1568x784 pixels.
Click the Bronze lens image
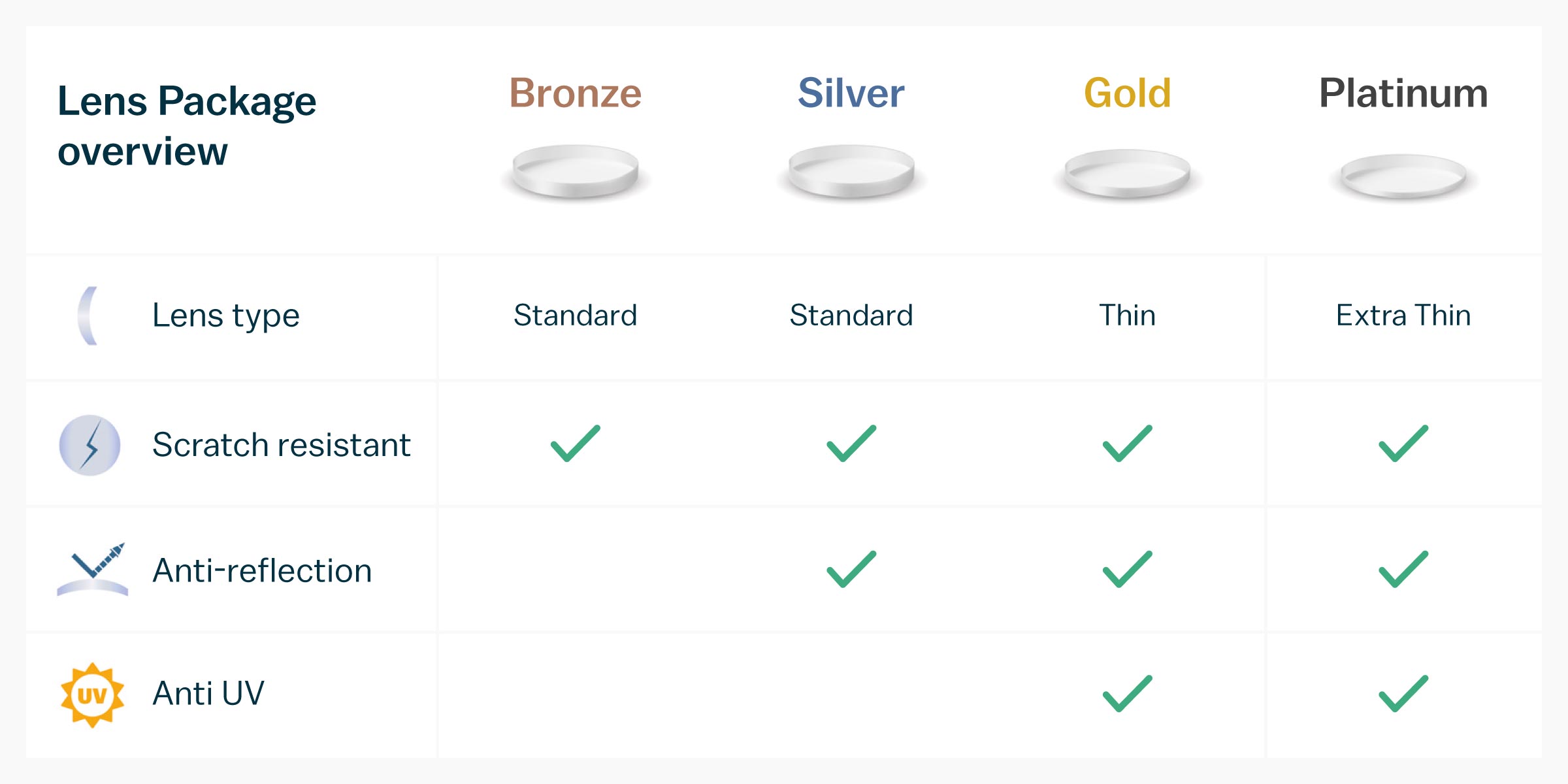575,171
